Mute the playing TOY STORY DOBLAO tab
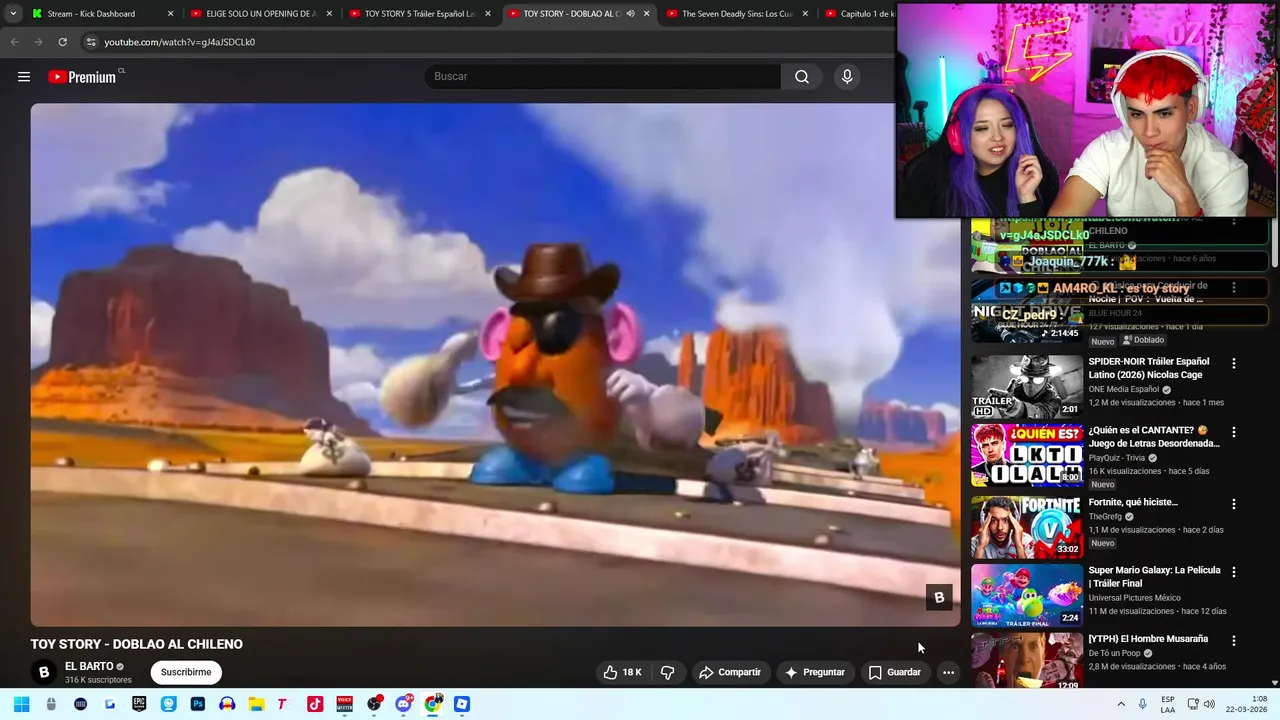Screen dimensions: 1280x720 (630, 14)
